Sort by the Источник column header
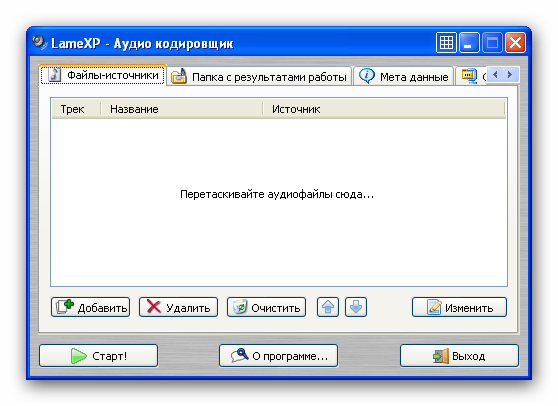Viewport: 558px width, 406px height. coord(384,109)
